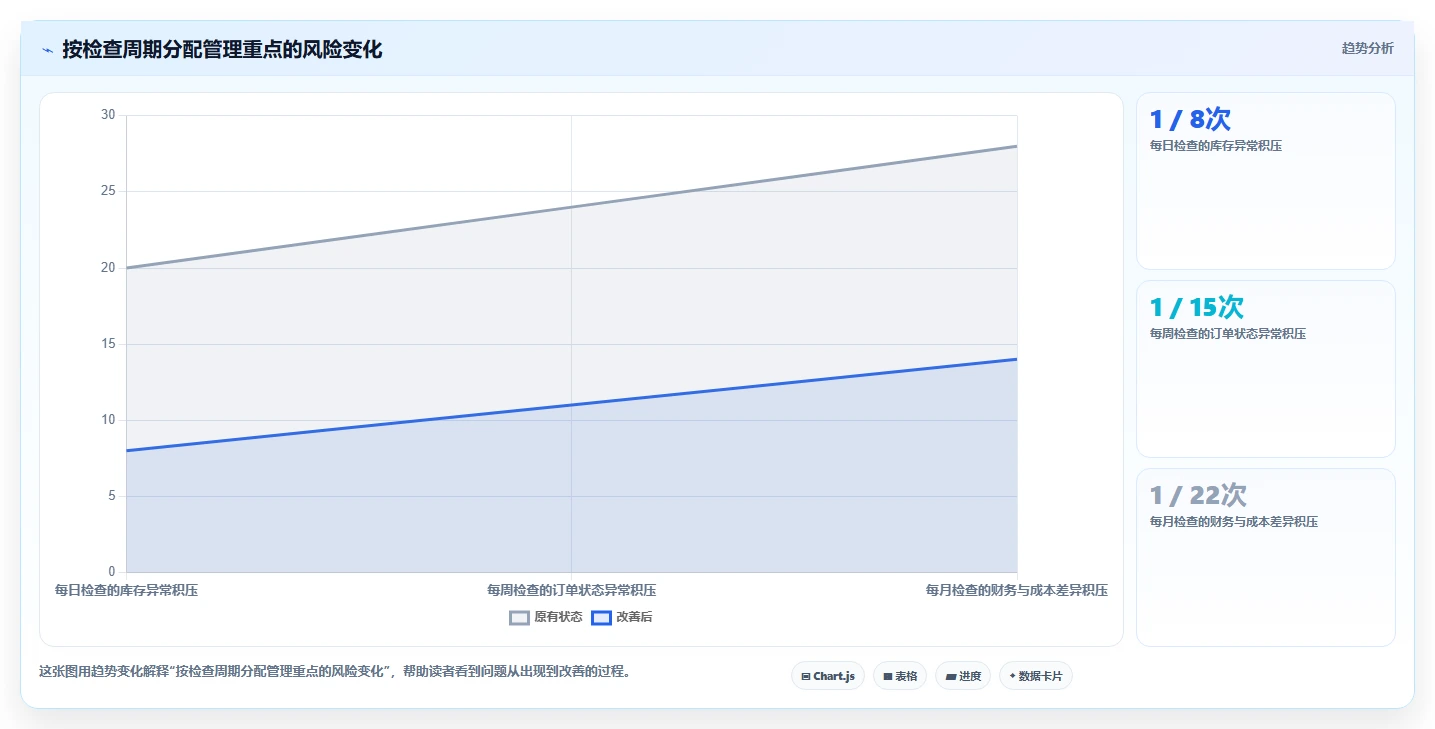
Task: Hide the 改善后 series via legend label
Action: tap(634, 617)
